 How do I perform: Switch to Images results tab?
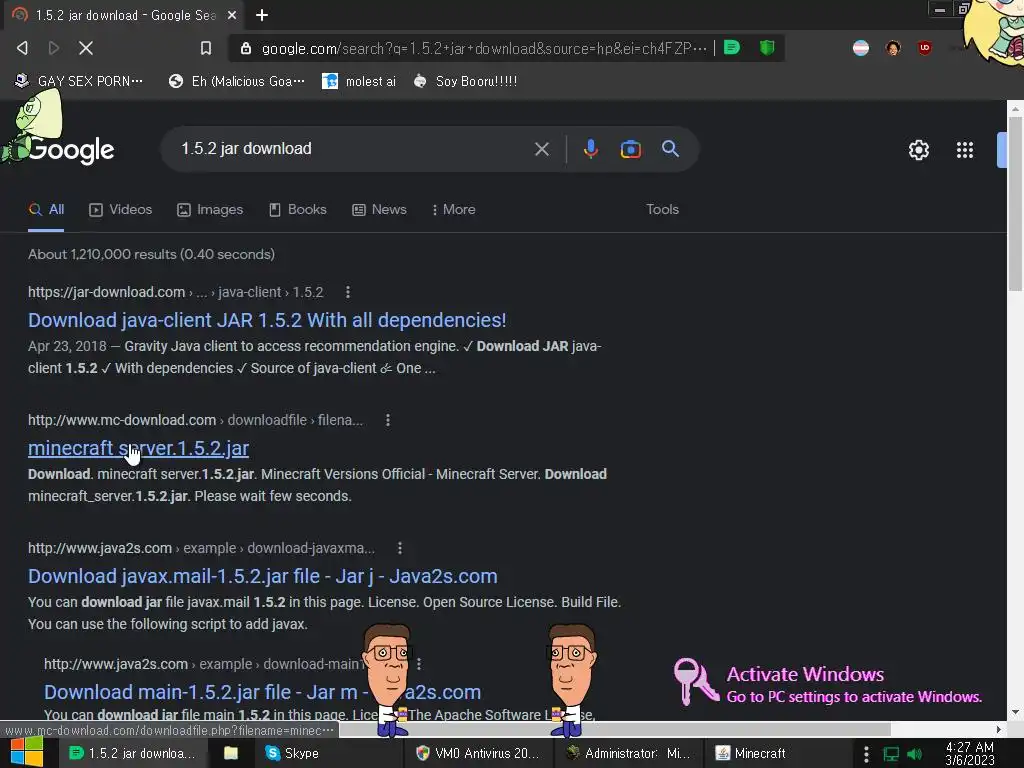point(210,210)
